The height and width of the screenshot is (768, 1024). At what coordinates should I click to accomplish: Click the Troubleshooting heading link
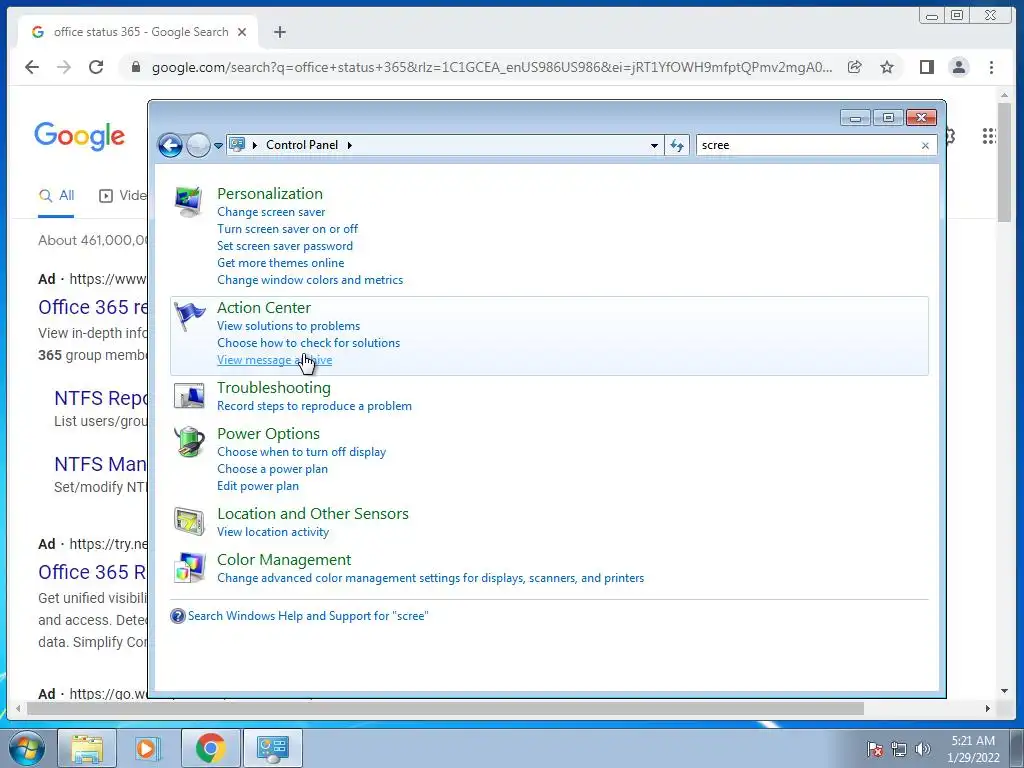(x=274, y=387)
